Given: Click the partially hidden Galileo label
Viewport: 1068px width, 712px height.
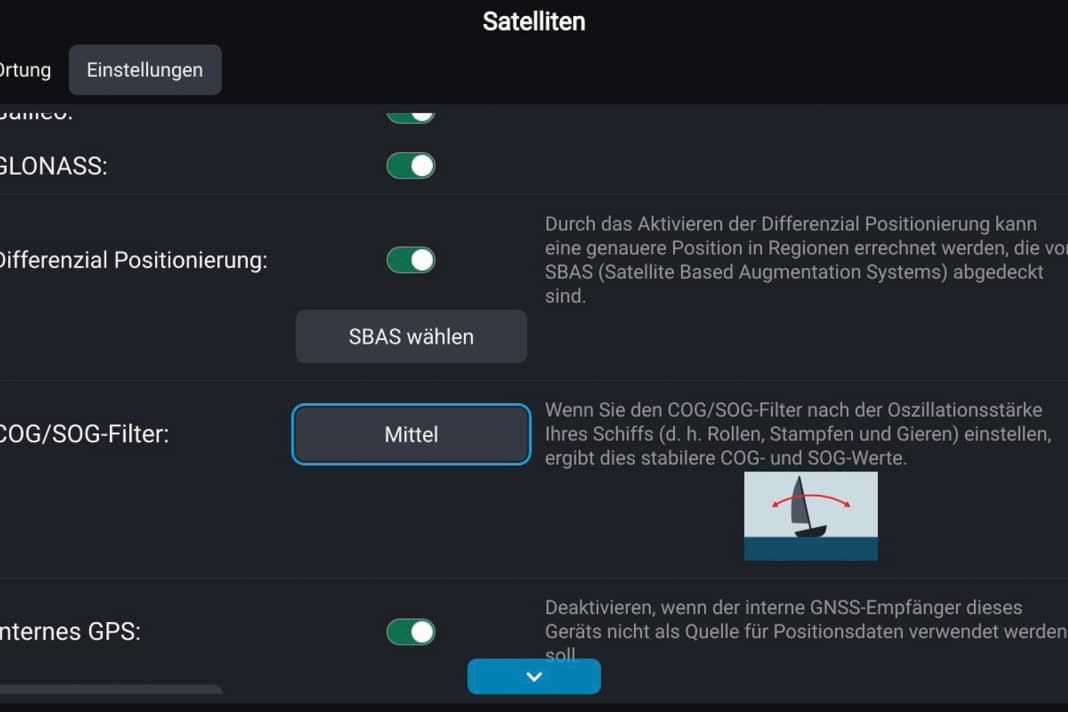Looking at the screenshot, I should click(37, 113).
